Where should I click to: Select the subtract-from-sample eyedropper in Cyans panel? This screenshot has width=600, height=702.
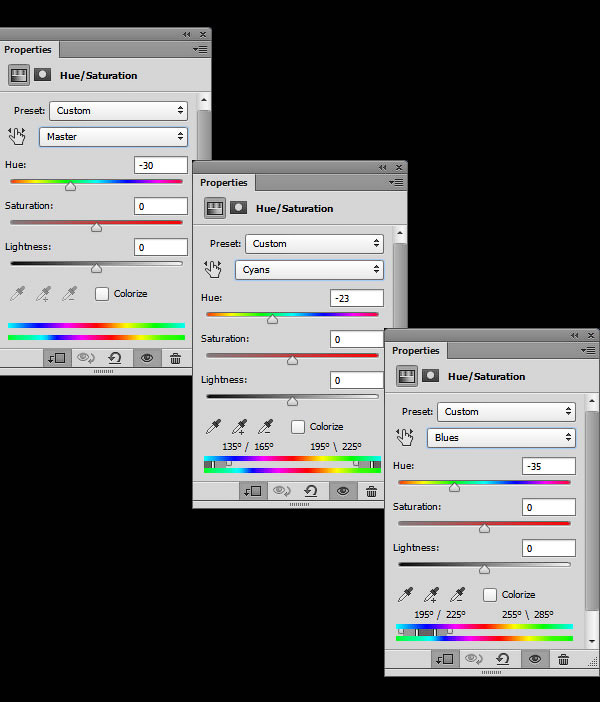[266, 427]
